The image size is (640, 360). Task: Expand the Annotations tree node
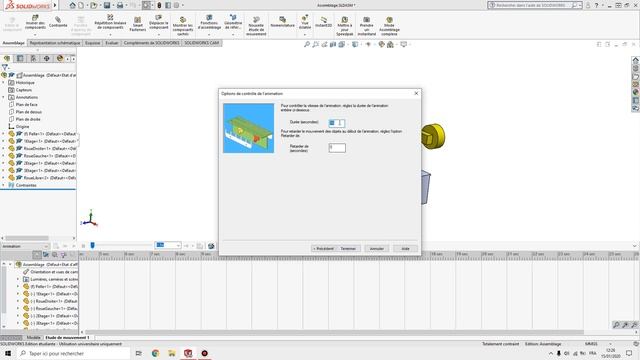click(x=3, y=98)
